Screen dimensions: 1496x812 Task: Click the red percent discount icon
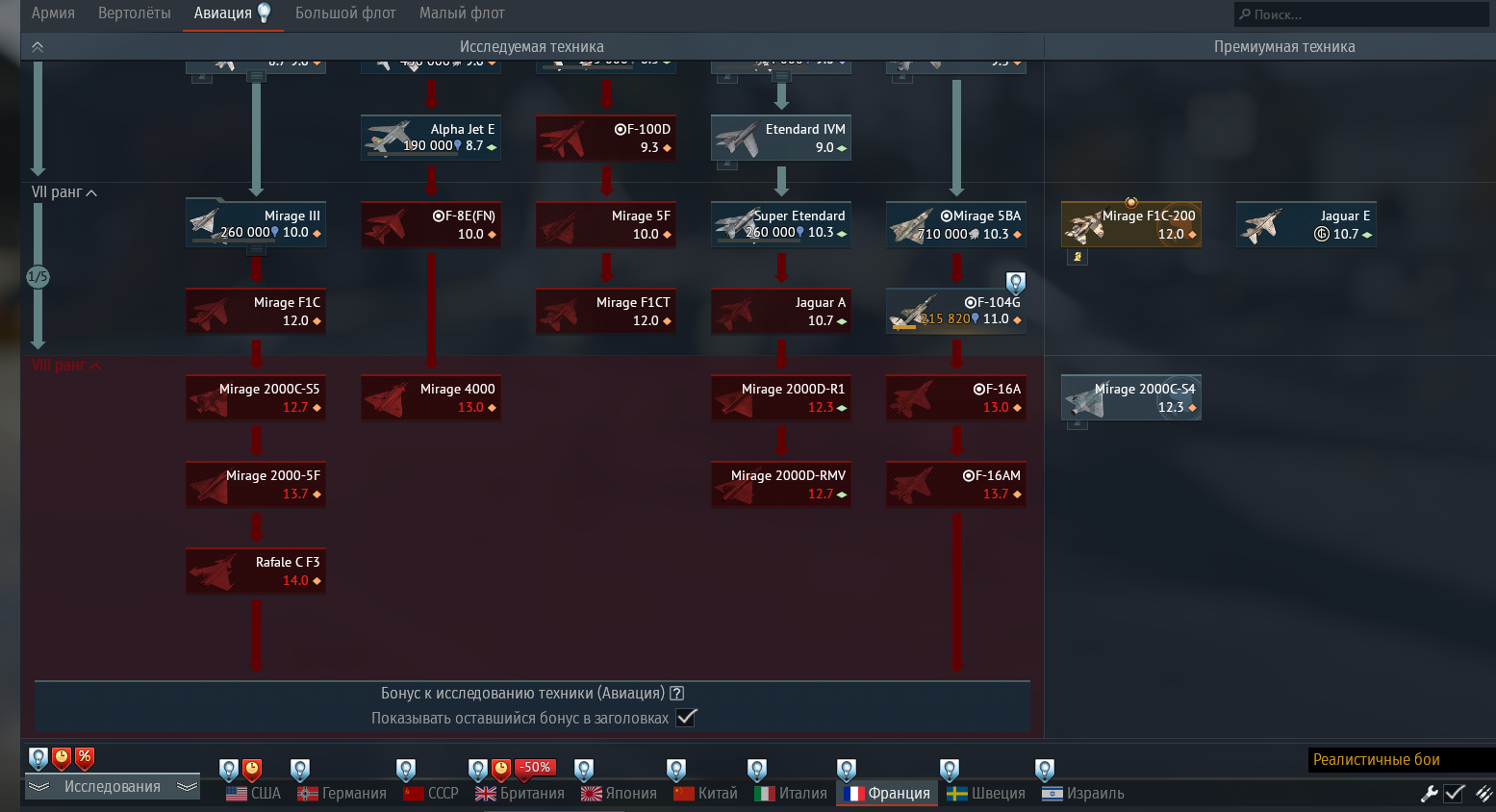tap(85, 758)
